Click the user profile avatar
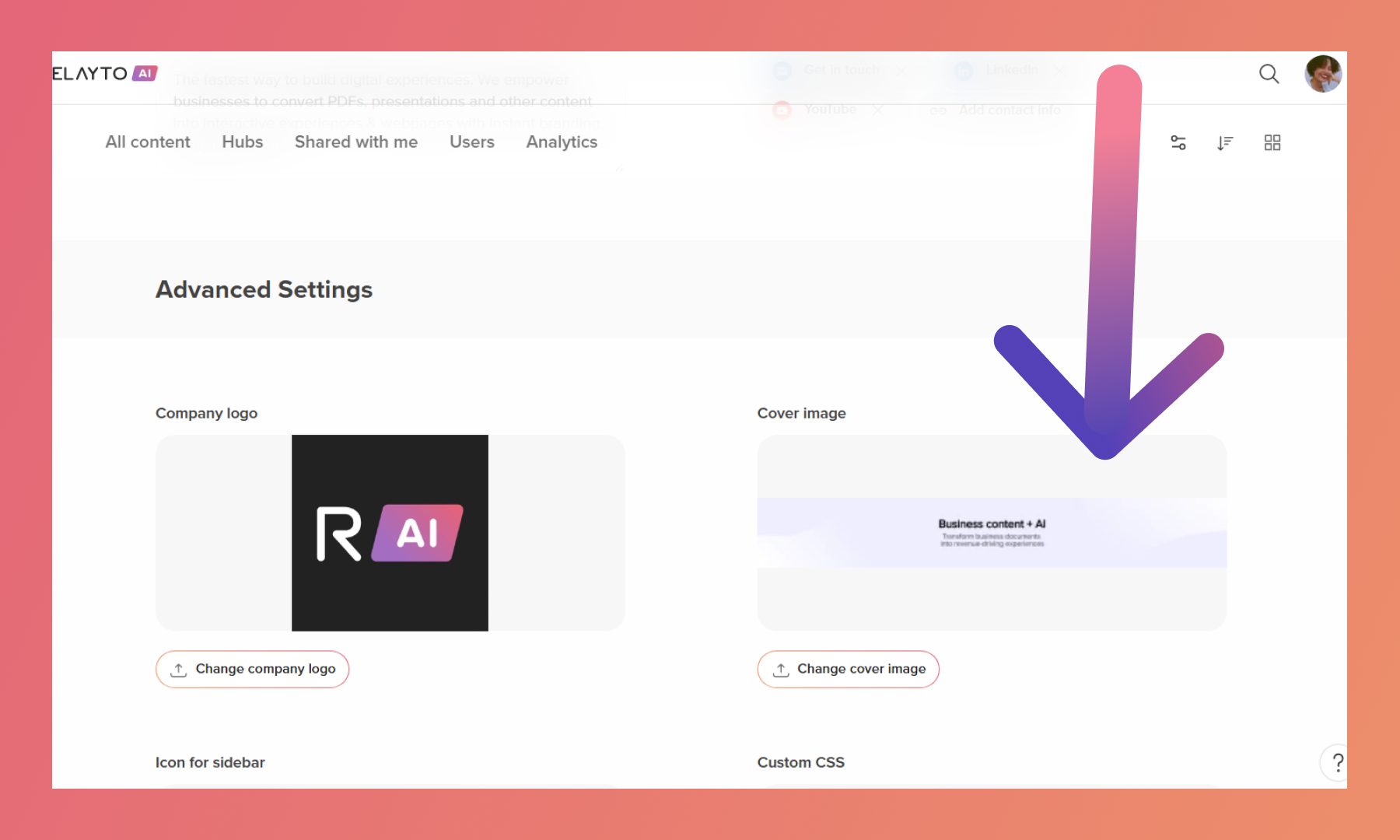Viewport: 1400px width, 840px height. (1322, 74)
